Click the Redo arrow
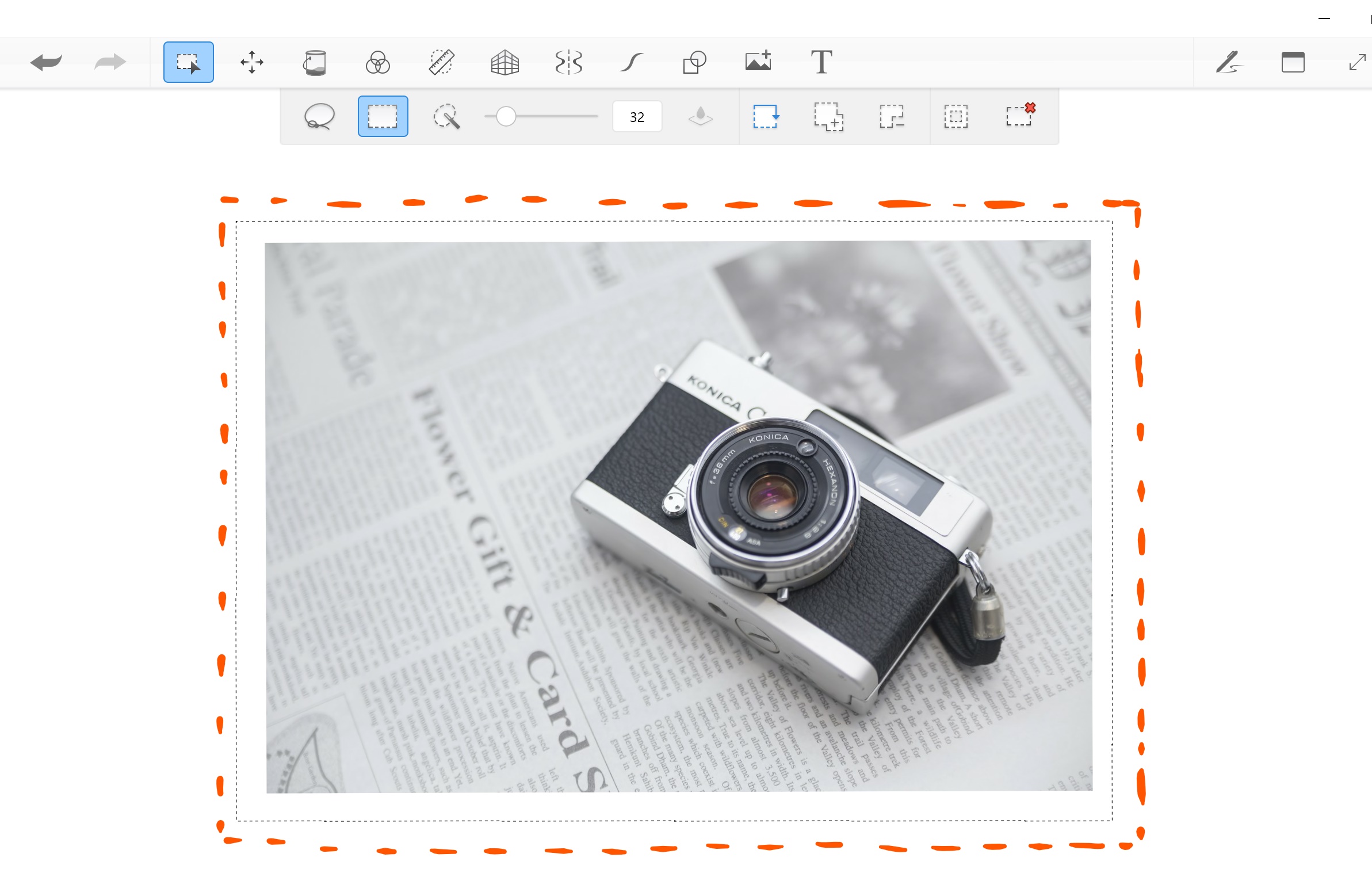Screen dimensions: 1372x869 110,62
